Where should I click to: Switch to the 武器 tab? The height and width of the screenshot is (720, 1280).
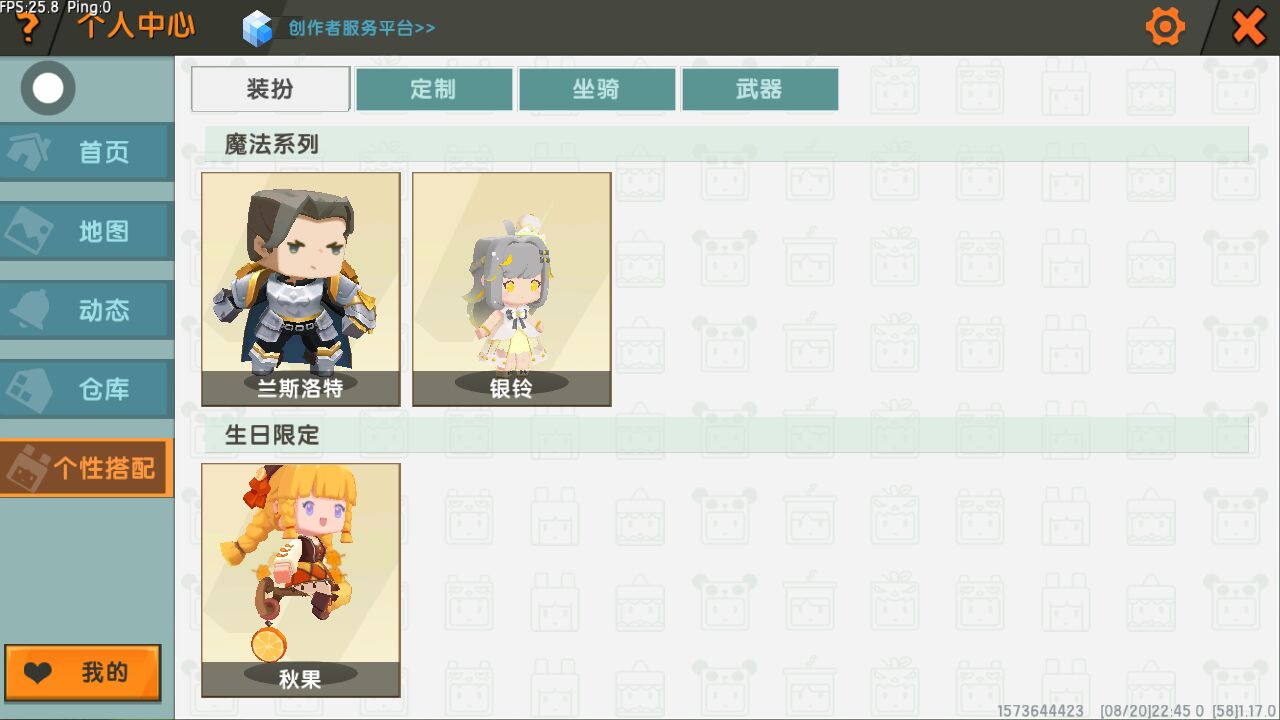point(759,89)
